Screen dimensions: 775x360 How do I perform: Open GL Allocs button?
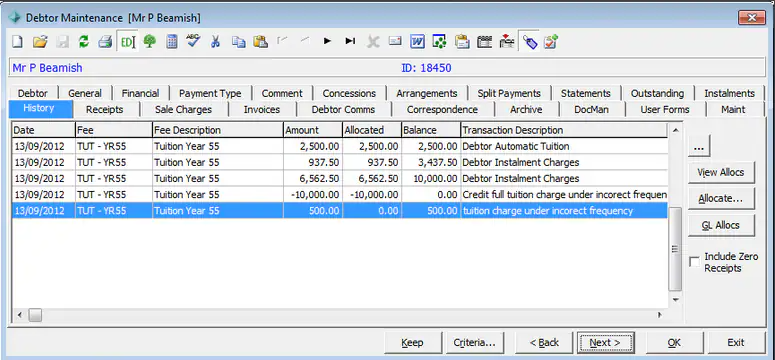coord(721,225)
